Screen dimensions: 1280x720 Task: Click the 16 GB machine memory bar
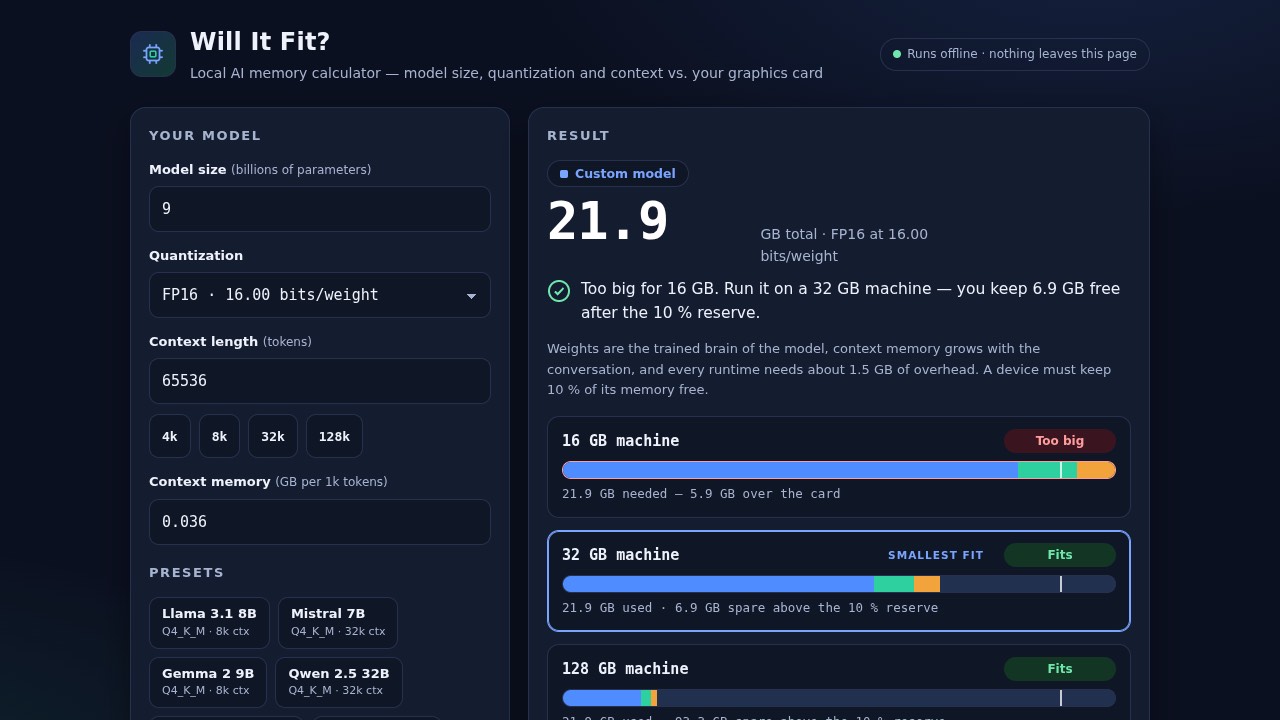coord(839,470)
